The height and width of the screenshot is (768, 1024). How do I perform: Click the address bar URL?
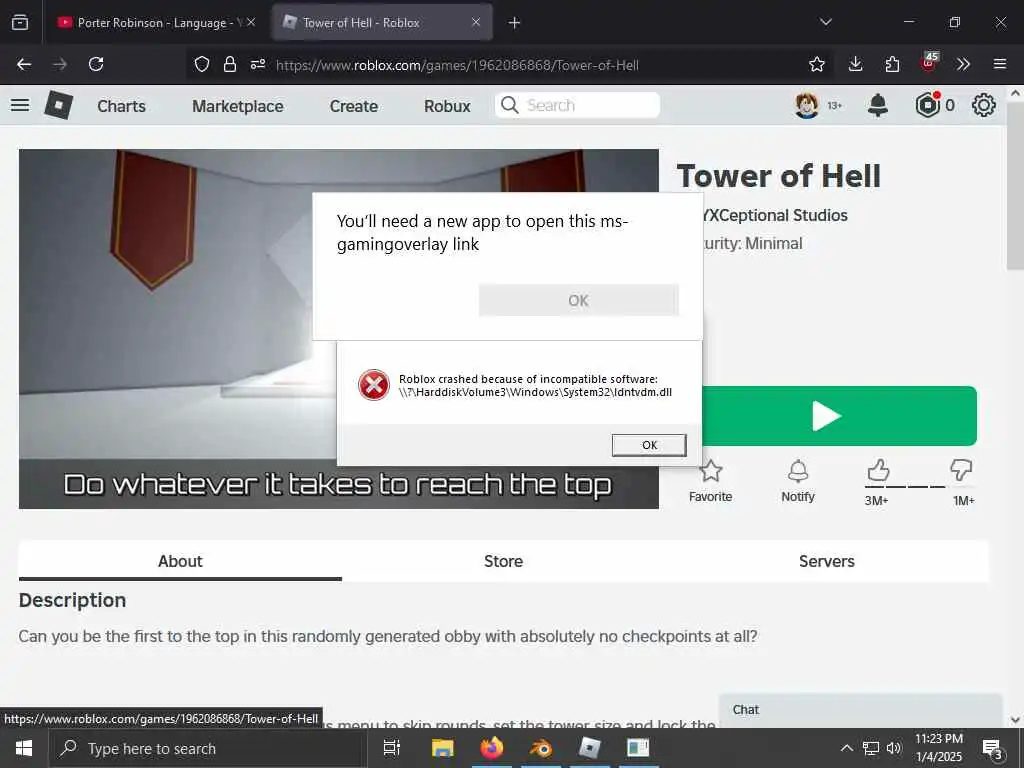[x=457, y=65]
